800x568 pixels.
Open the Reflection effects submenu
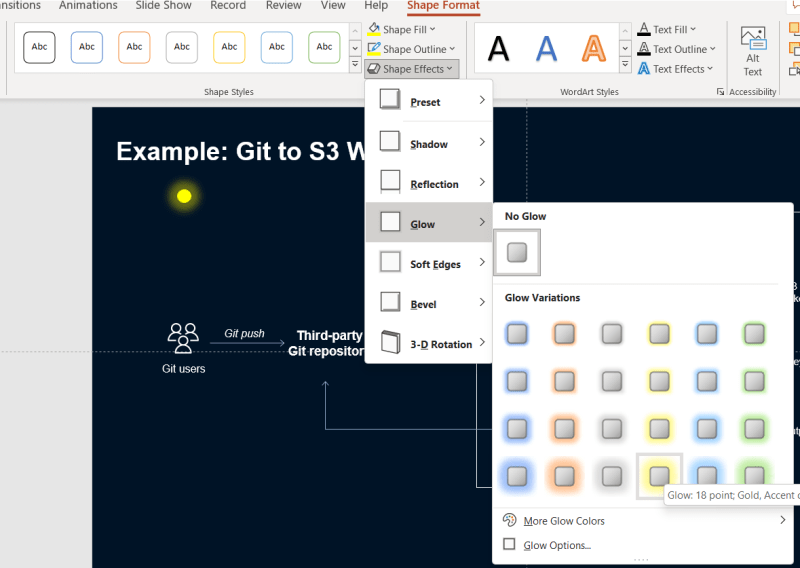click(429, 183)
